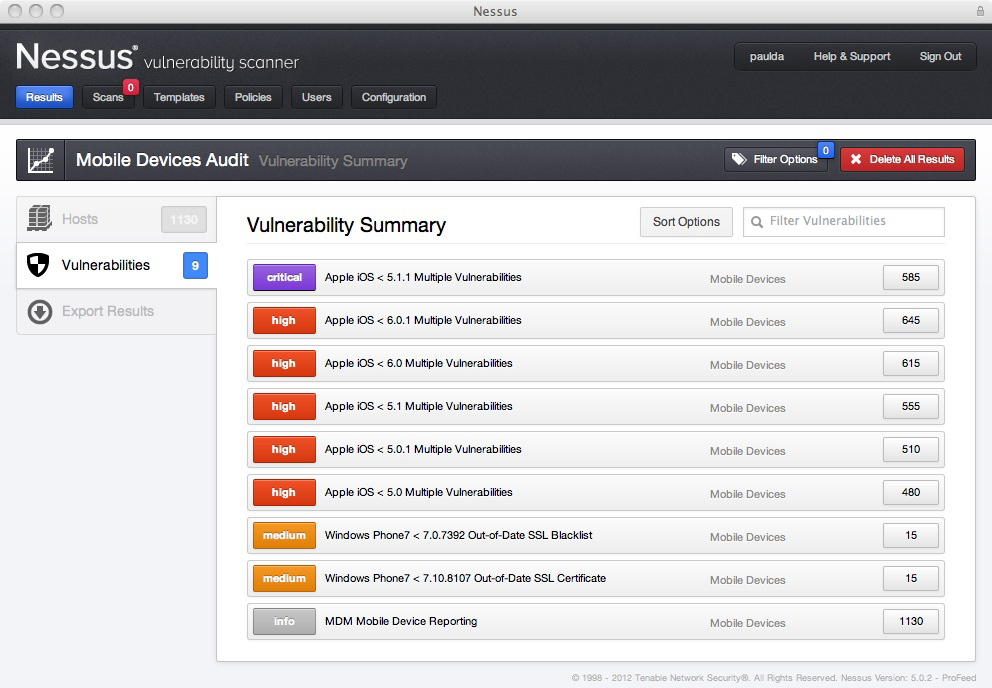The image size is (992, 688).
Task: Open Filter Options
Action: click(x=776, y=159)
